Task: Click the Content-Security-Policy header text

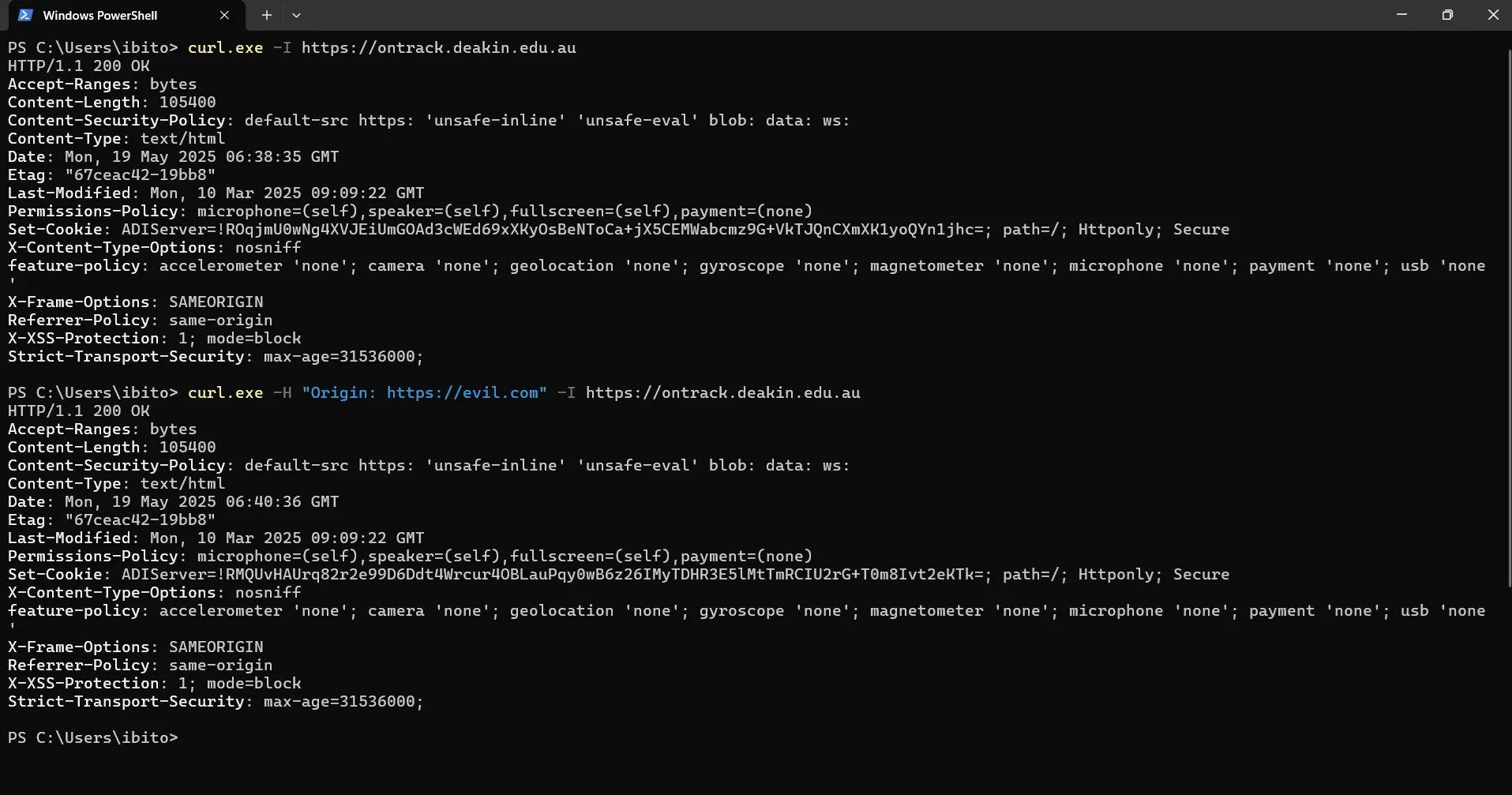Action: 117,120
